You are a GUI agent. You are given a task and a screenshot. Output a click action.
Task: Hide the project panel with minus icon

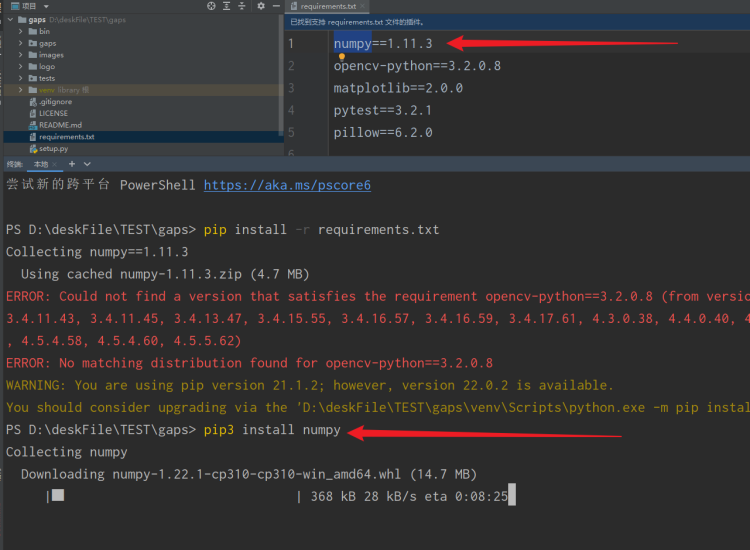[x=276, y=6]
